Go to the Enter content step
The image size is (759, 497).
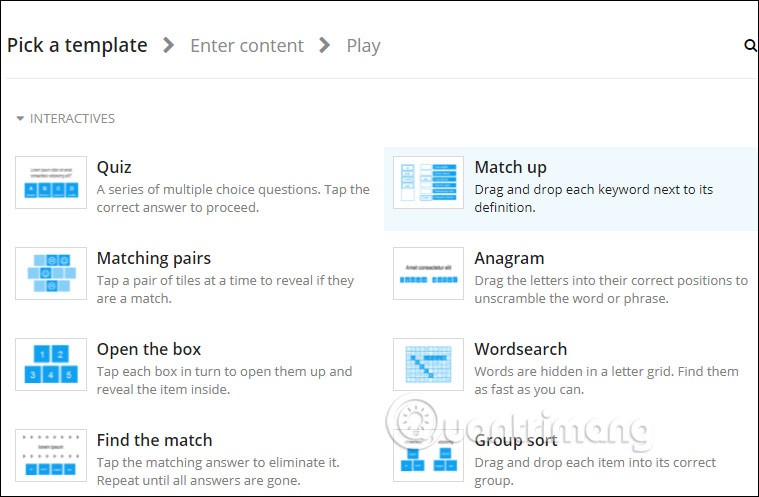(246, 45)
